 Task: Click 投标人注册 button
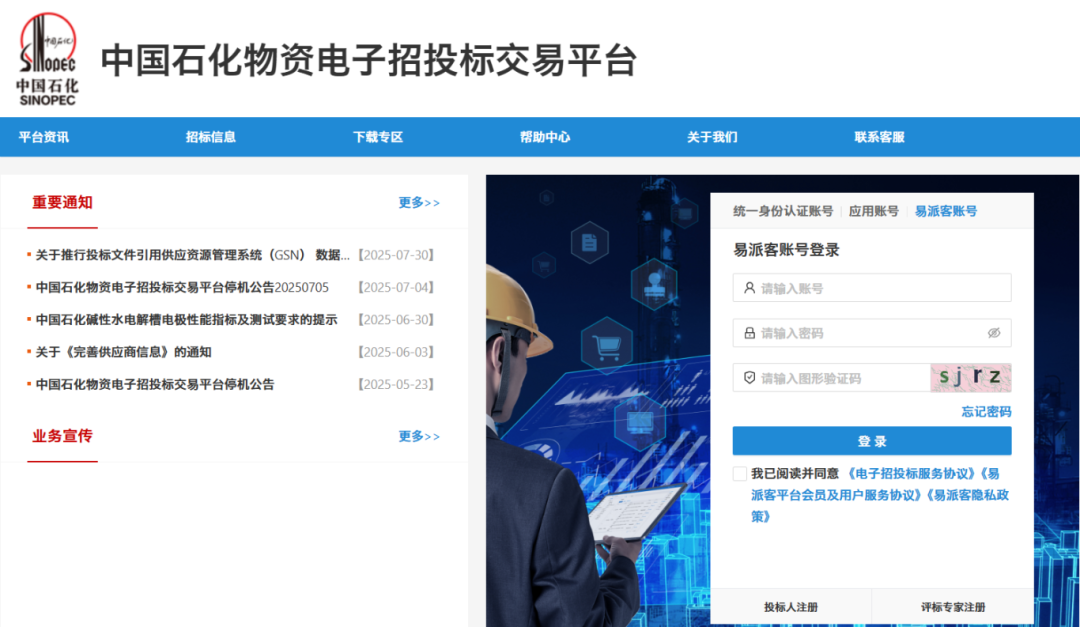pyautogui.click(x=791, y=607)
